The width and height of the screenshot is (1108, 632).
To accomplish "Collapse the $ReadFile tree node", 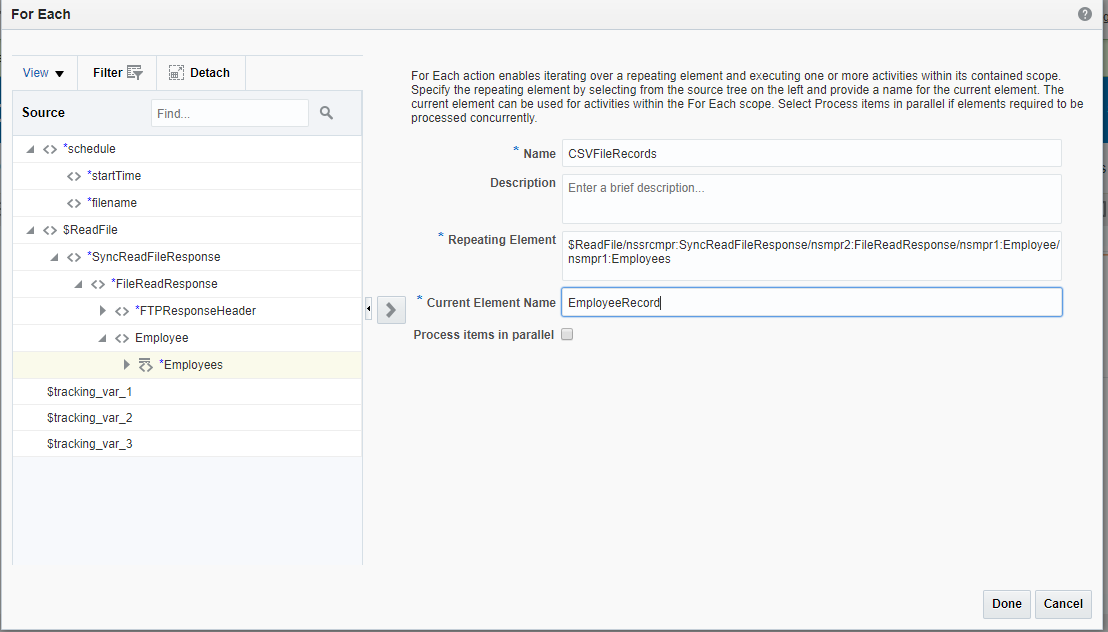I will (x=31, y=230).
